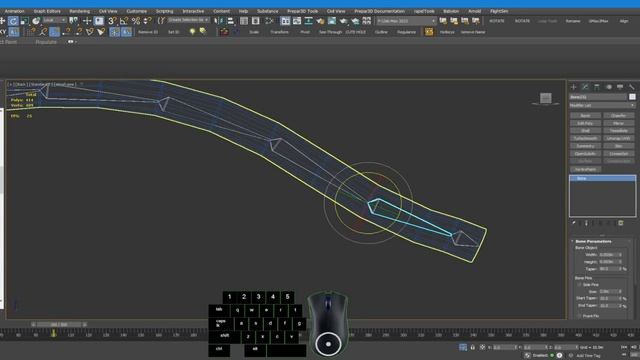Click the orange highlighted toolbar icon

pyautogui.click(x=429, y=31)
